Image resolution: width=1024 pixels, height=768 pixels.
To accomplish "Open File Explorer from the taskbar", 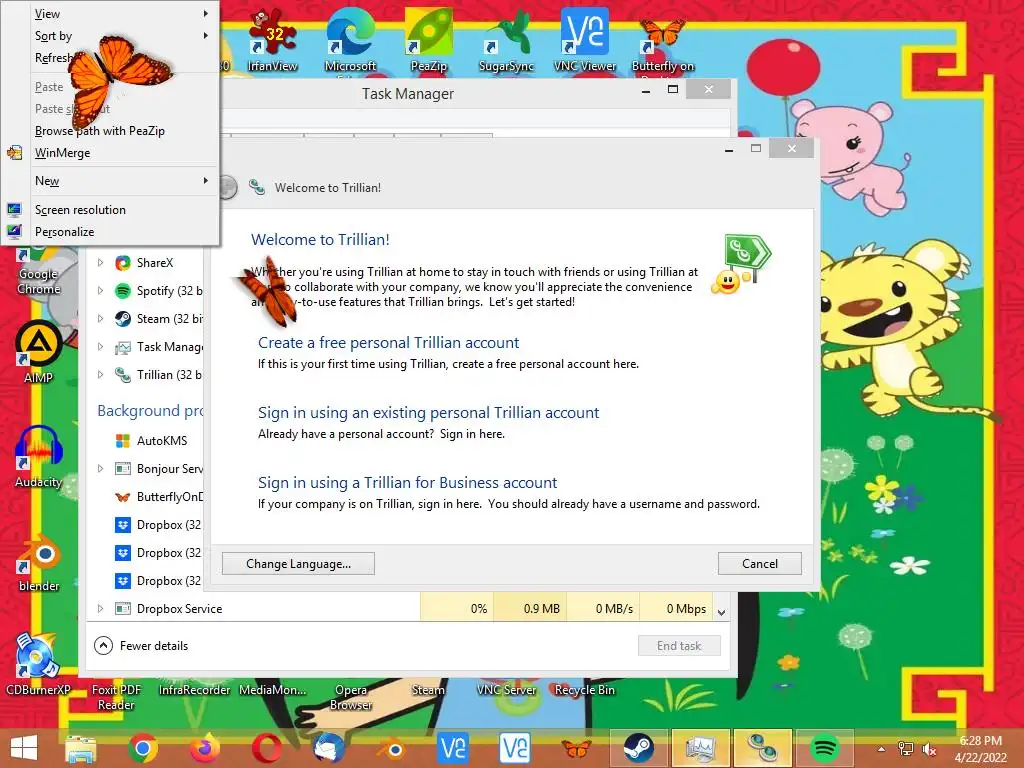I will (x=80, y=748).
